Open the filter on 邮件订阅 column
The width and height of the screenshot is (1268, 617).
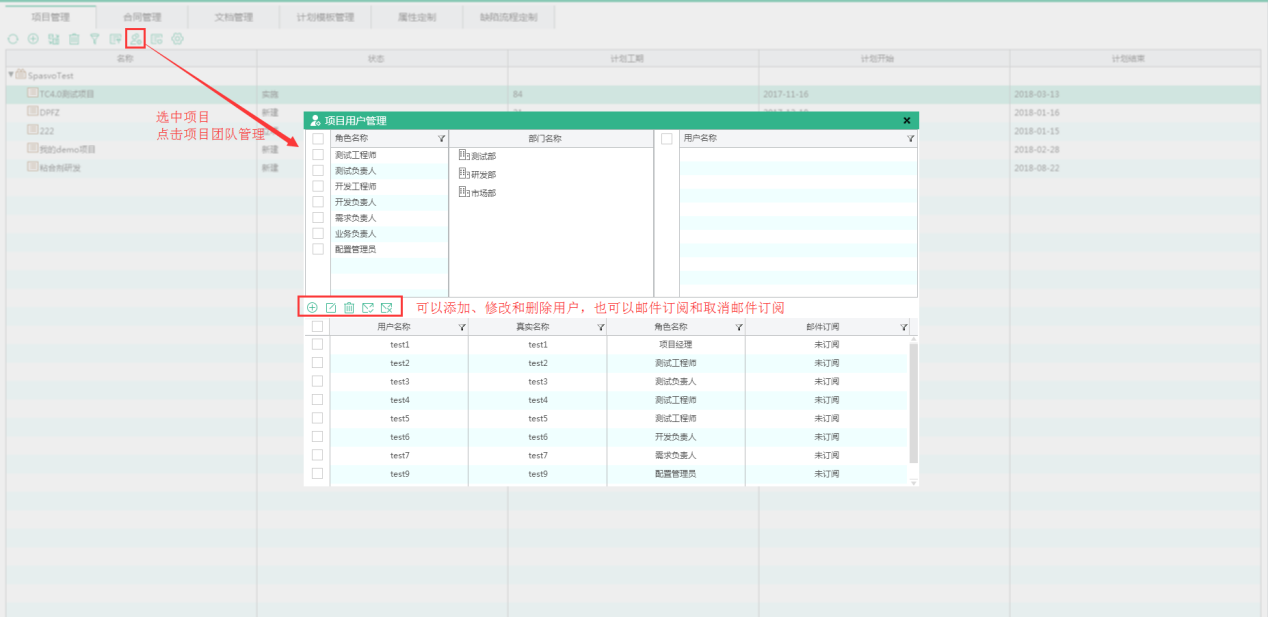pos(903,327)
